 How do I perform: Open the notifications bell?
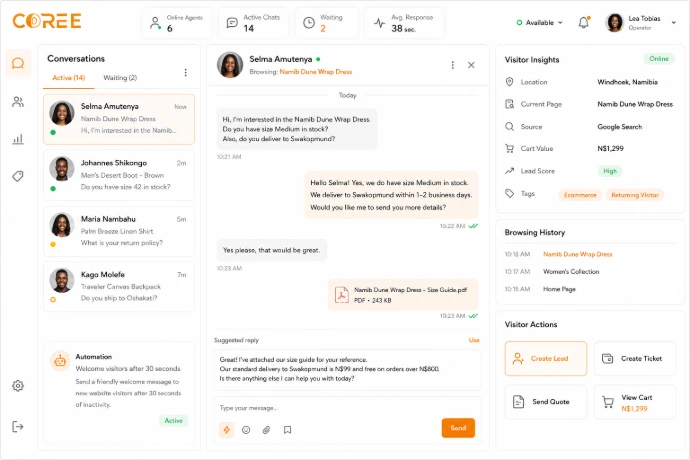(584, 22)
